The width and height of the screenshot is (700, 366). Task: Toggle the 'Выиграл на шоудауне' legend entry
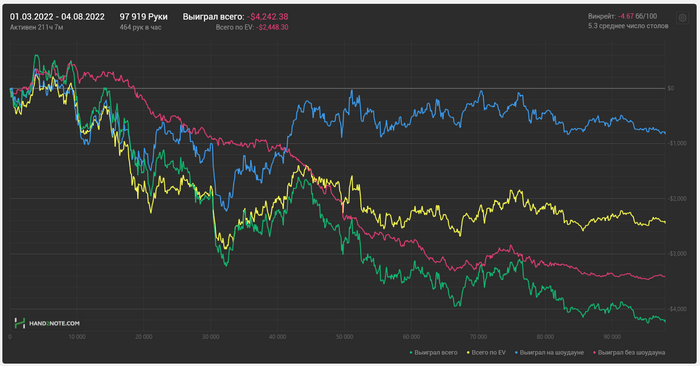[550, 353]
